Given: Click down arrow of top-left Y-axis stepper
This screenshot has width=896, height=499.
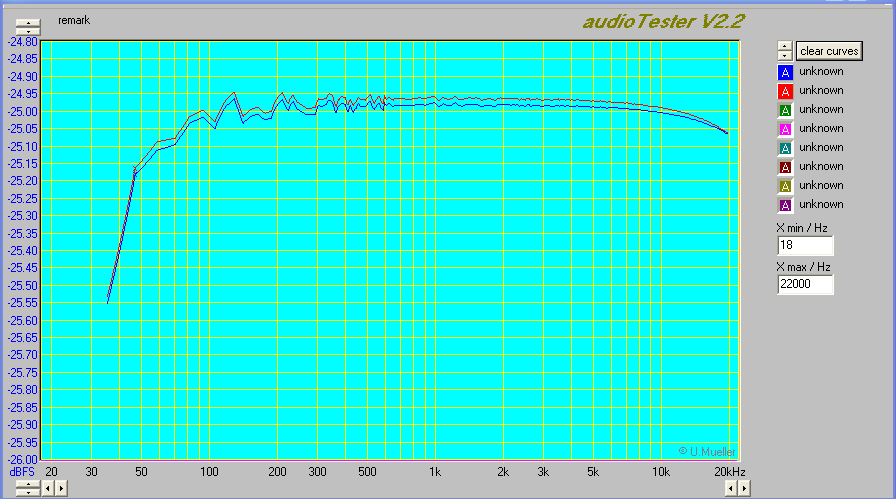Looking at the screenshot, I should (28, 31).
